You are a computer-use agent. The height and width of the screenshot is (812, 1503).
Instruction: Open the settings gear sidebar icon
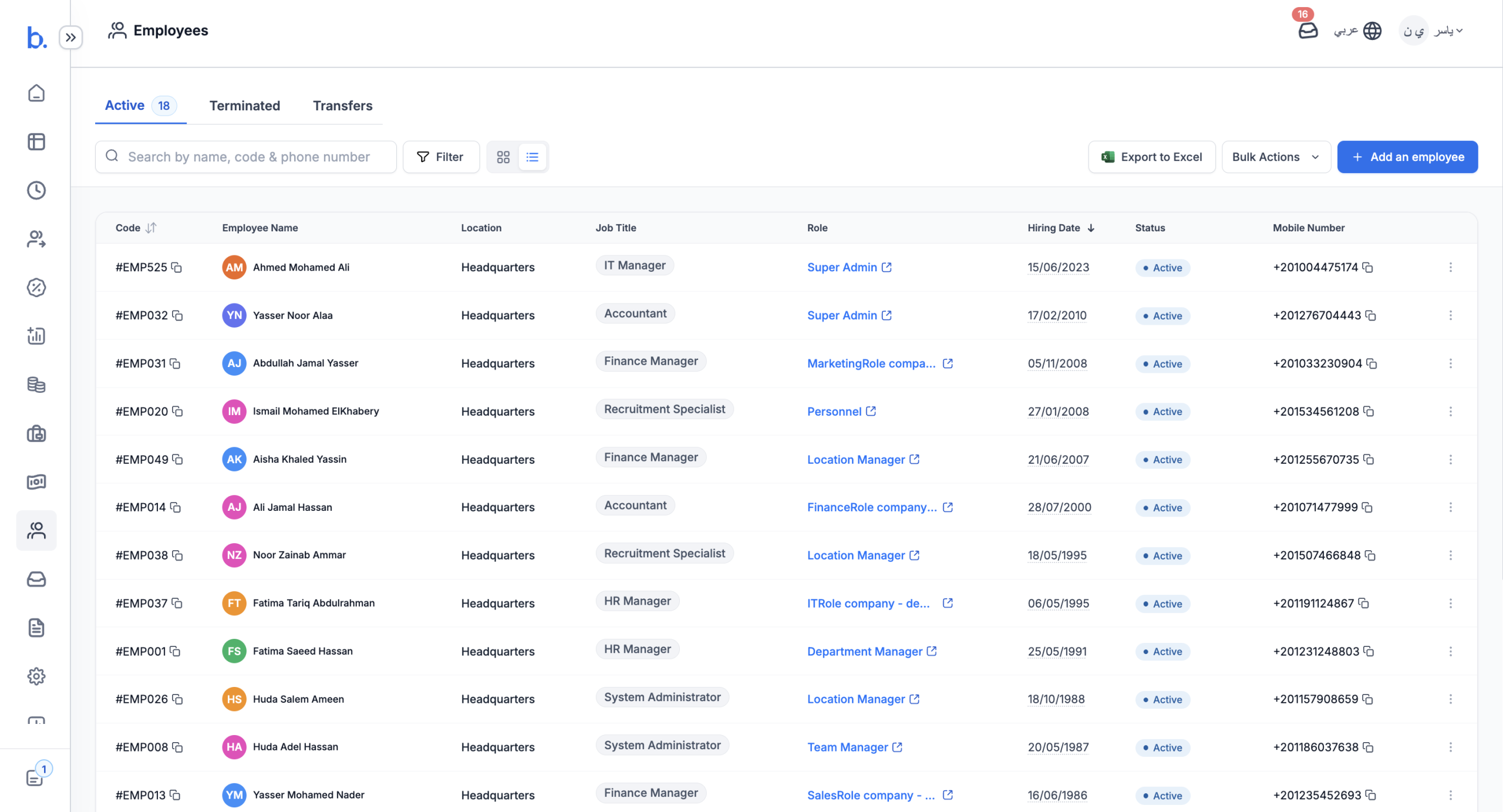tap(36, 676)
